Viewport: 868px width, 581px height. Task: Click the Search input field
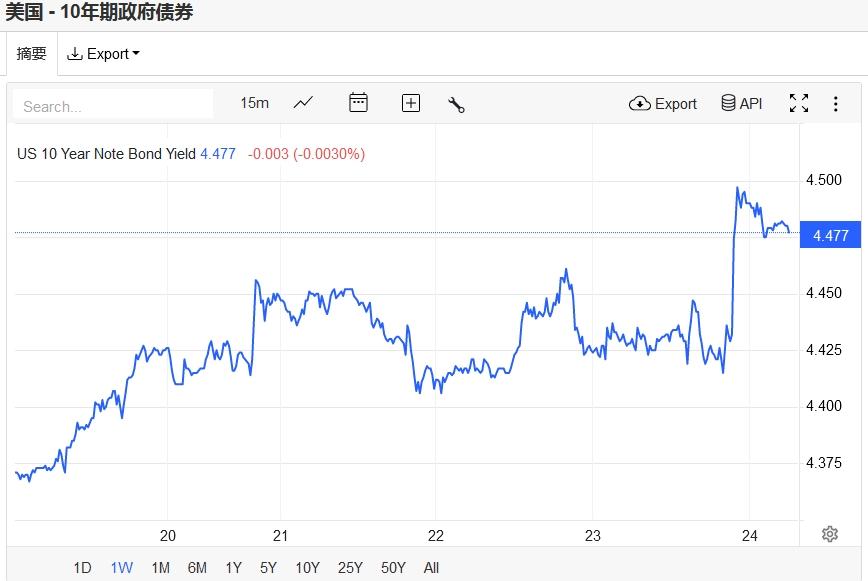tap(114, 106)
